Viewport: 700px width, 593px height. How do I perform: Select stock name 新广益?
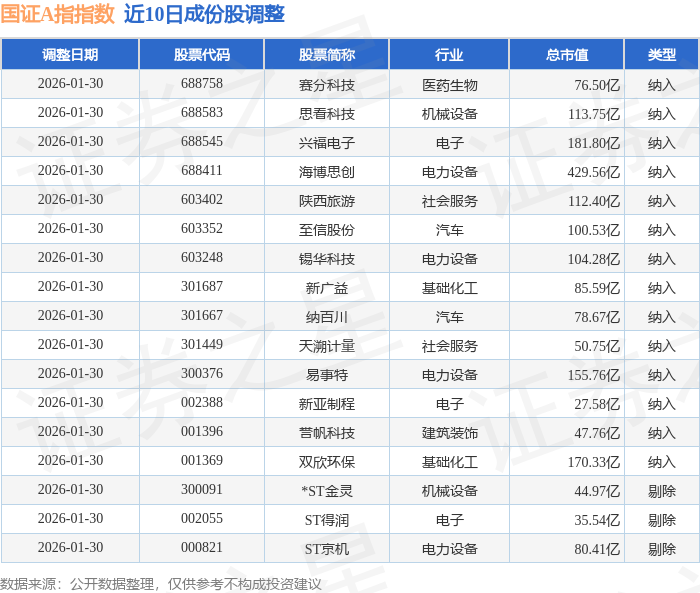click(x=327, y=288)
